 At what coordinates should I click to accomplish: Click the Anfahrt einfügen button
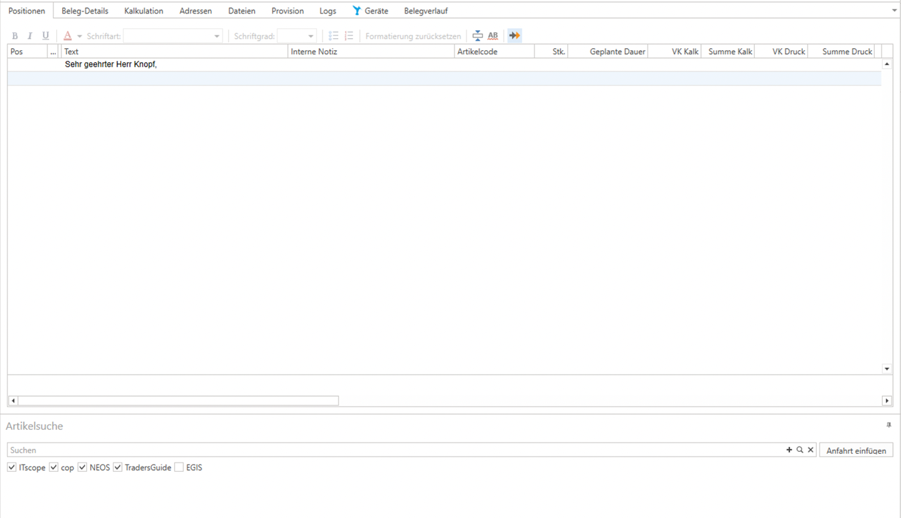(856, 451)
